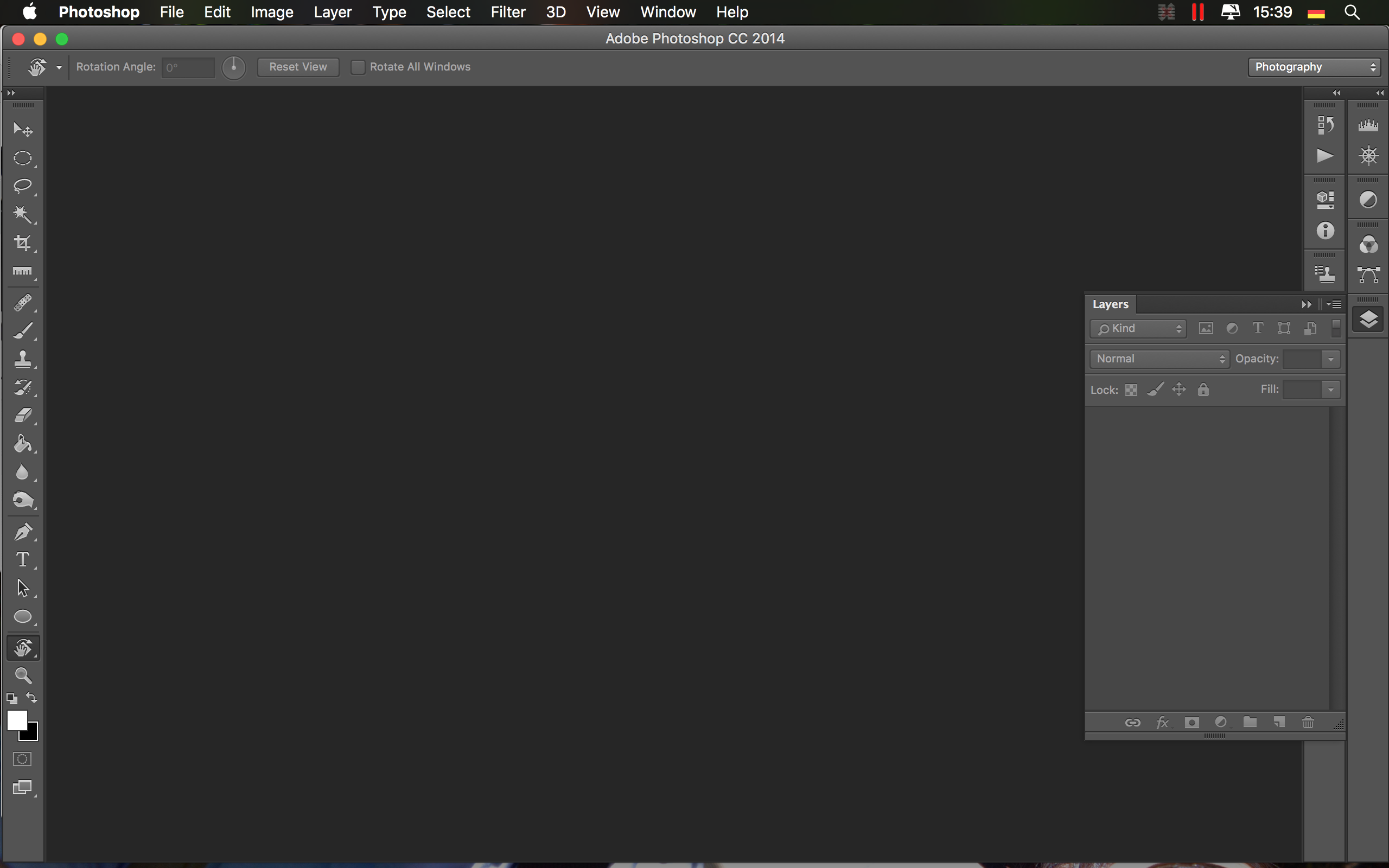Image resolution: width=1389 pixels, height=868 pixels.
Task: Select the History Brush tool
Action: pos(23,387)
